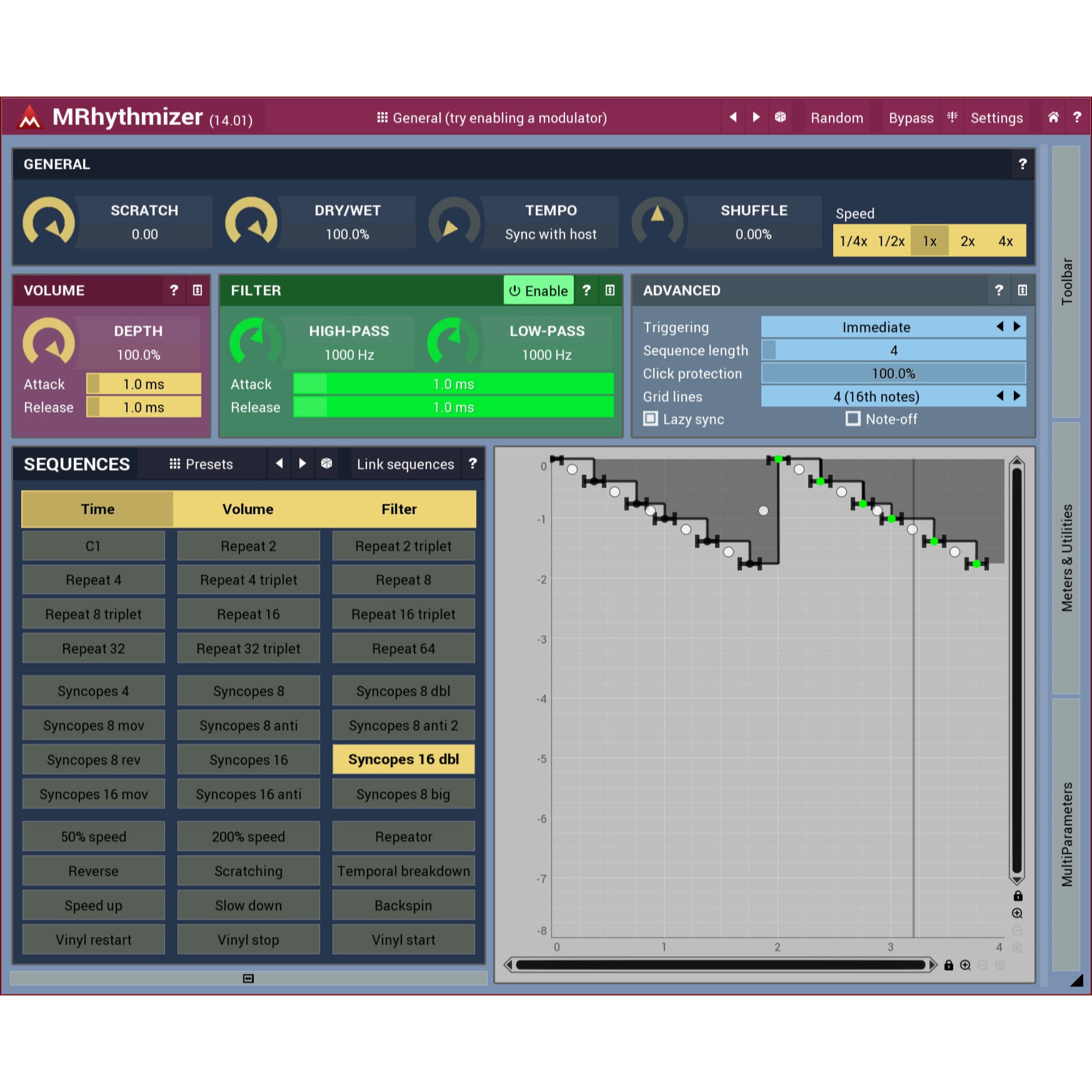Open FILTER panel preset menu icon
The height and width of the screenshot is (1092, 1092).
[610, 290]
